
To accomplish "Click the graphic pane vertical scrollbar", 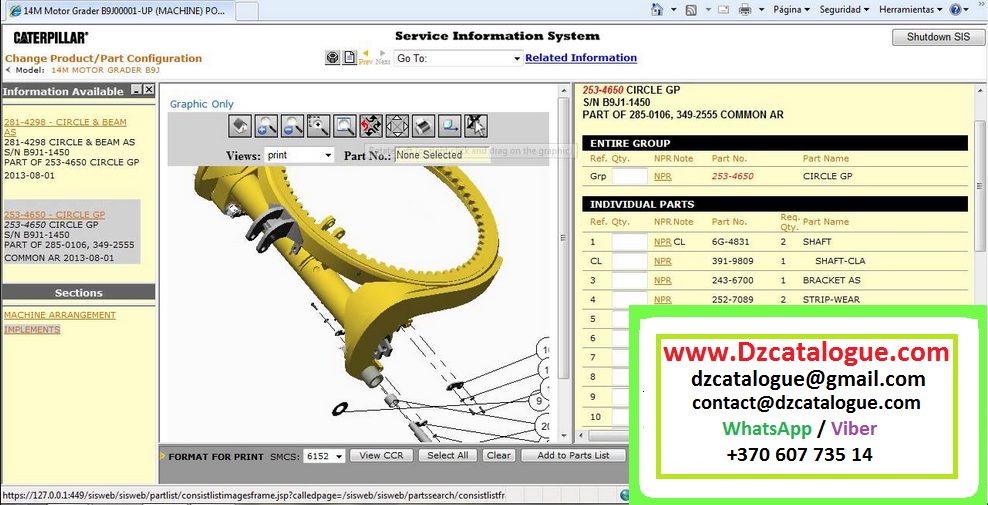I will click(563, 237).
